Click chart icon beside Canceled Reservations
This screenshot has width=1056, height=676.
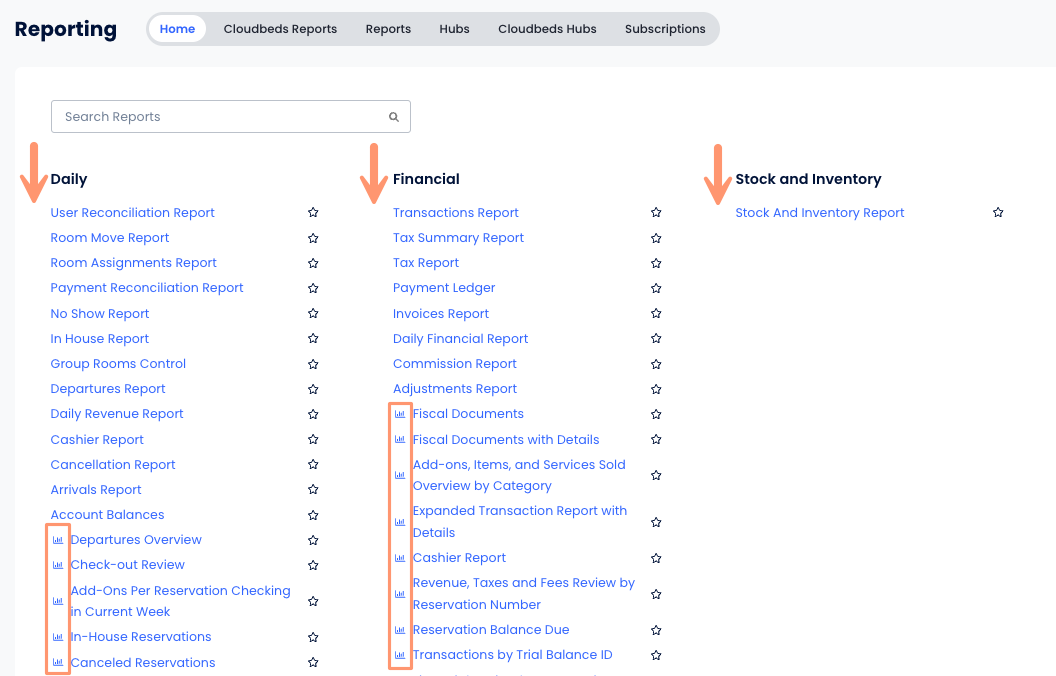pos(58,662)
